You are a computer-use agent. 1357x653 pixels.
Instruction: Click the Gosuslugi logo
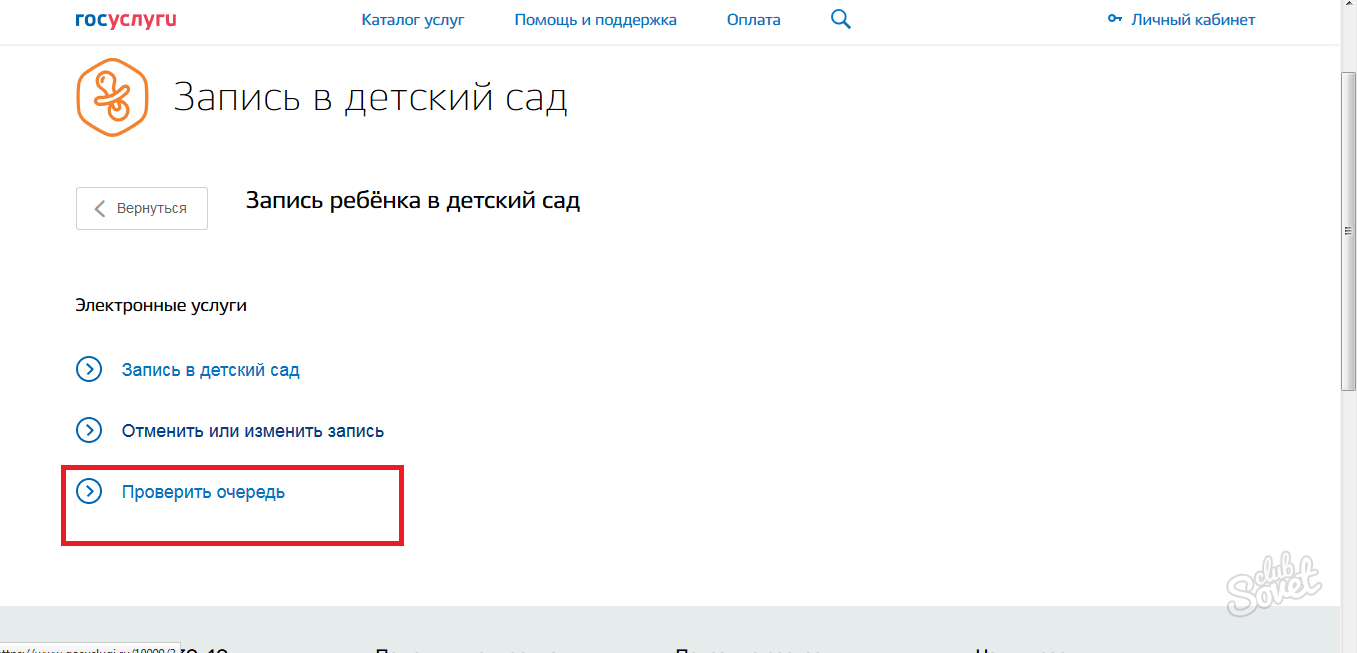125,19
